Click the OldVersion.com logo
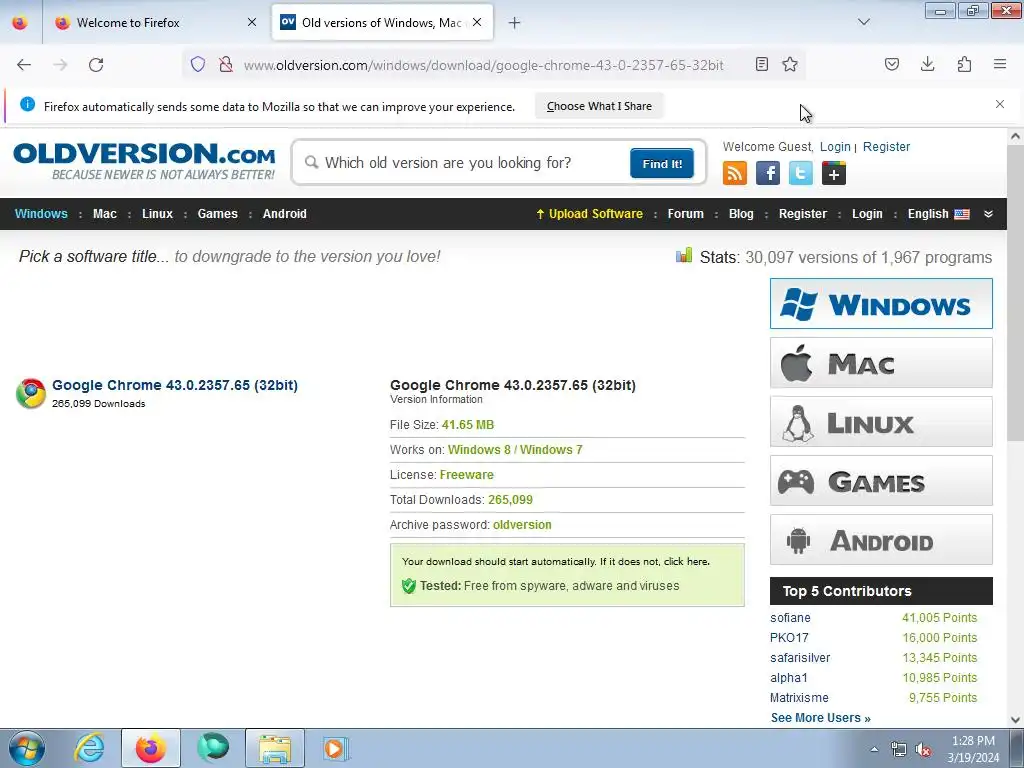 pos(144,161)
